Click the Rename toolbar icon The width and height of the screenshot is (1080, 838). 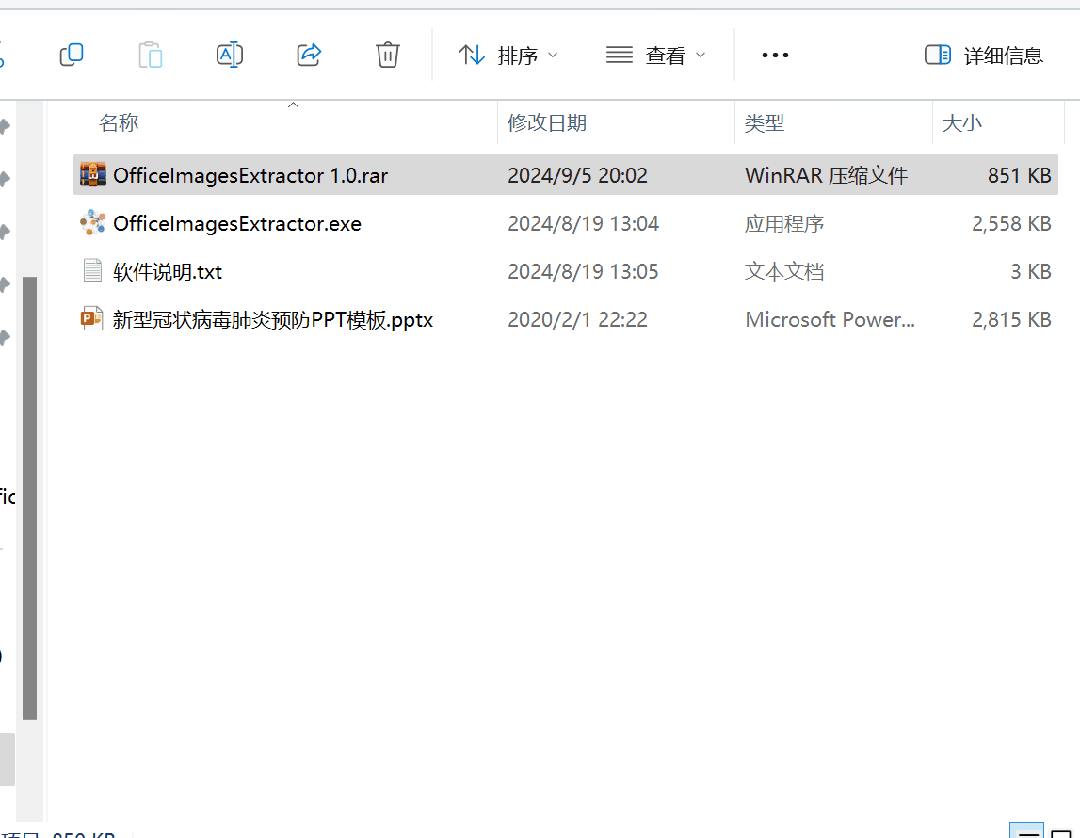click(x=229, y=54)
